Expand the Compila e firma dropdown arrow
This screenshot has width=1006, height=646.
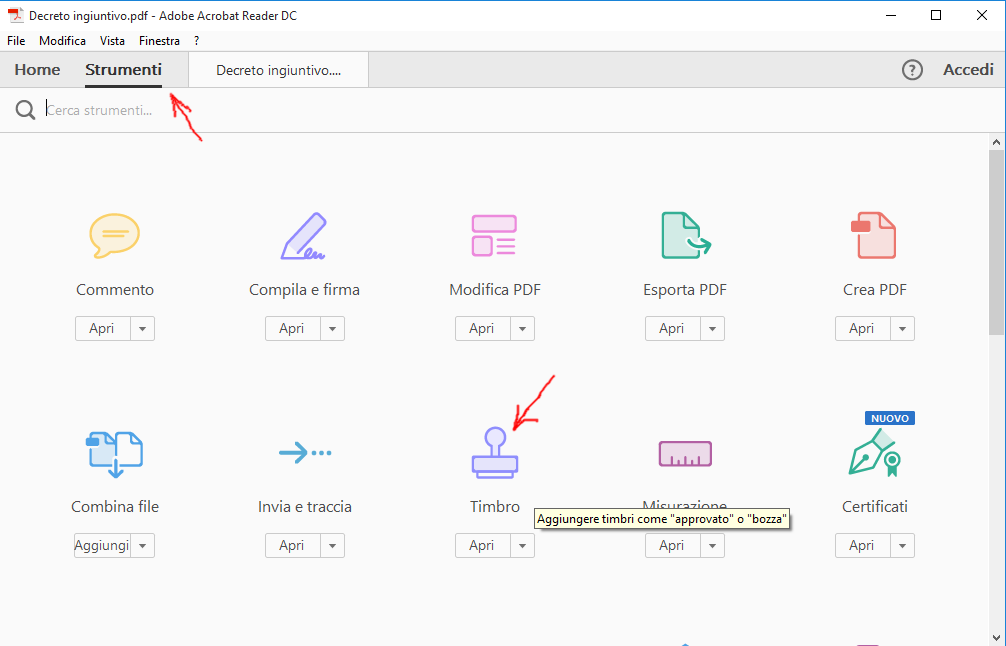[332, 328]
